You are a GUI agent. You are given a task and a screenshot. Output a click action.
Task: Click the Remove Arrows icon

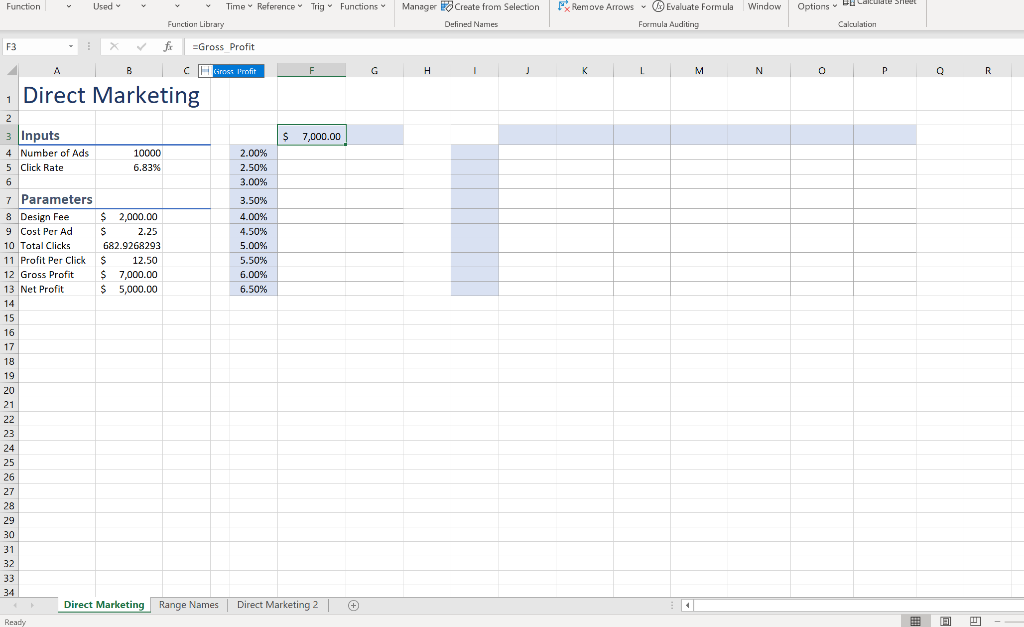click(x=564, y=6)
